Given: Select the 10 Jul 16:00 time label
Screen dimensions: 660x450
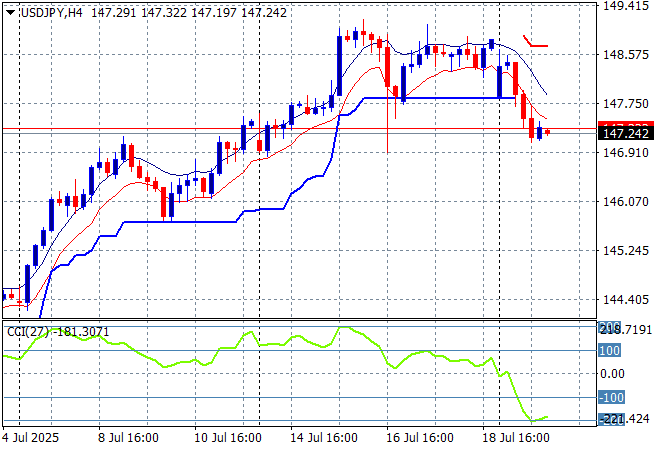Looking at the screenshot, I should pyautogui.click(x=228, y=438).
